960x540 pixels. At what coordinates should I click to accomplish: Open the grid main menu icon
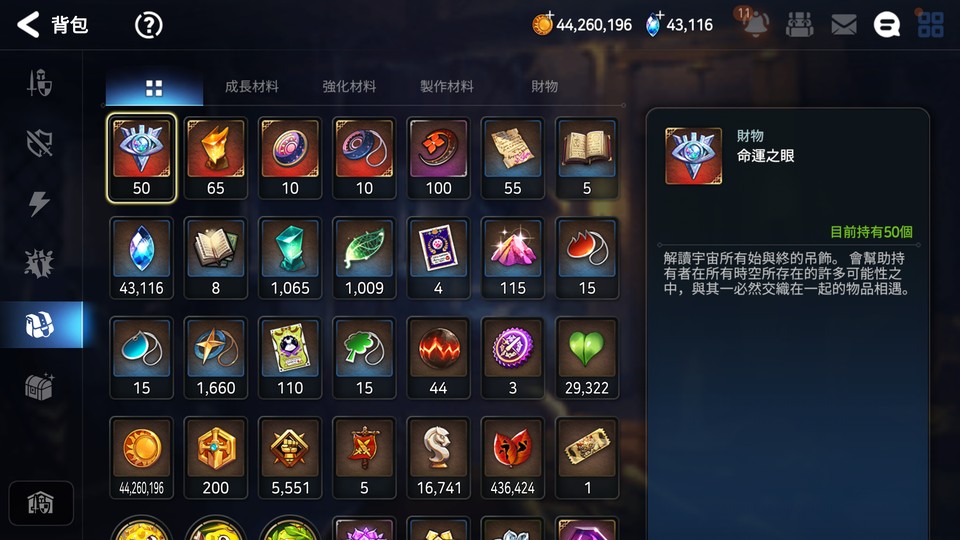(931, 25)
